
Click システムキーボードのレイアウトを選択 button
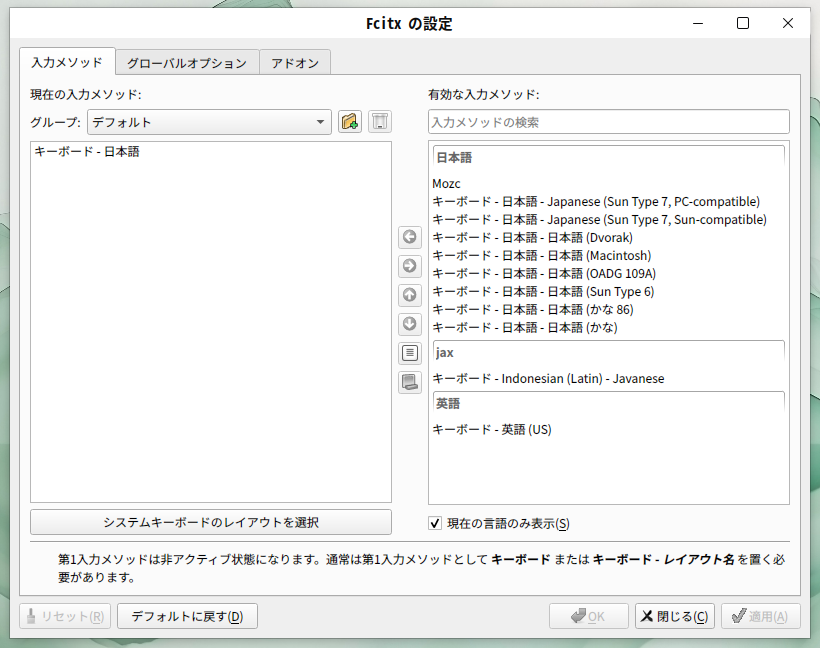[211, 522]
